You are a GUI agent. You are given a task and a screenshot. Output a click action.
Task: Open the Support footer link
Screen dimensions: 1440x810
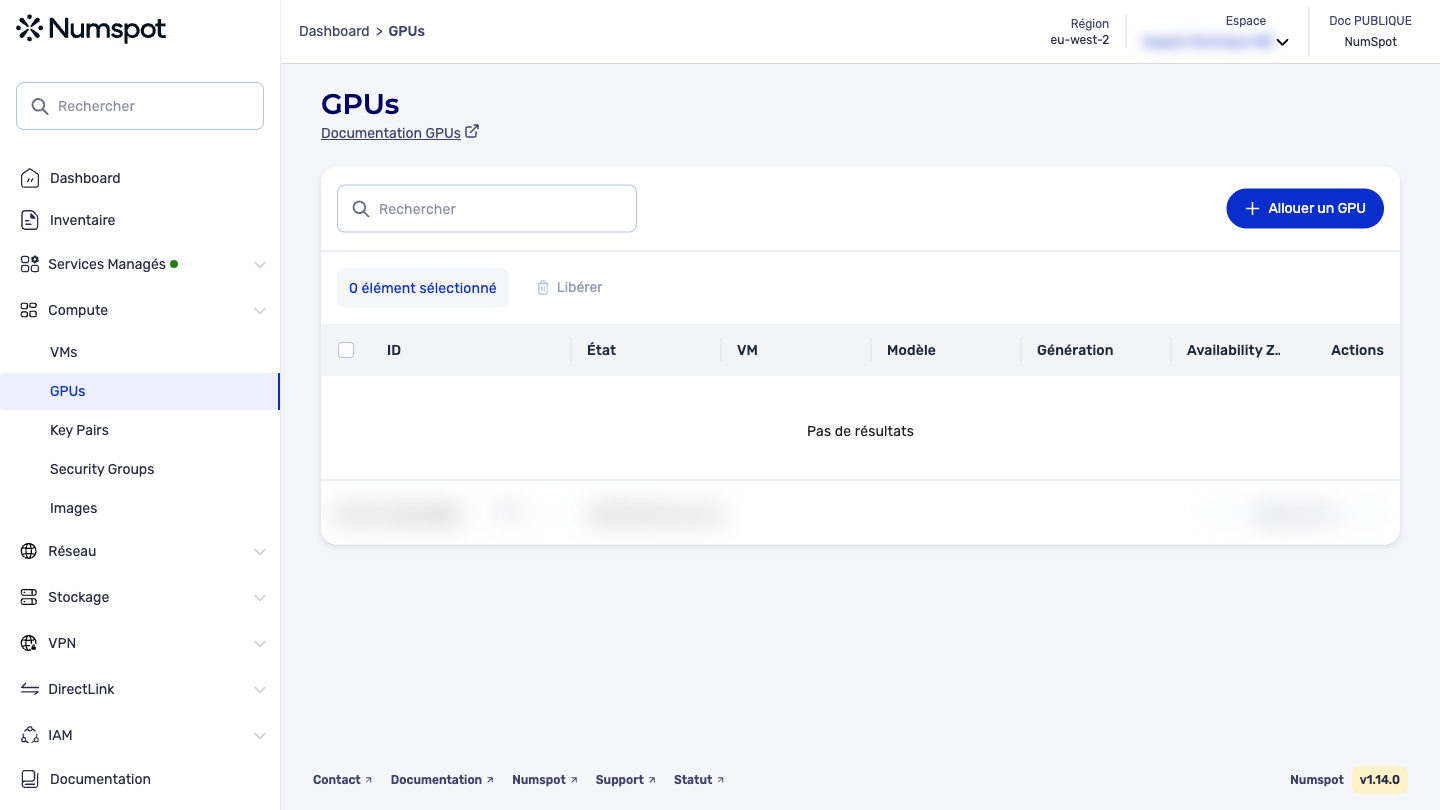(x=626, y=780)
